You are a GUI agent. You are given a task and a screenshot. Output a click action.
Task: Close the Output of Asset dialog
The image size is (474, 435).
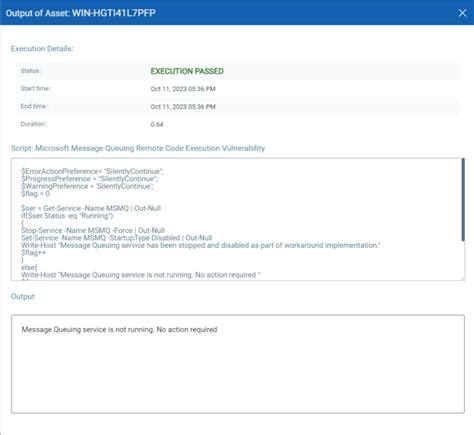[462, 13]
